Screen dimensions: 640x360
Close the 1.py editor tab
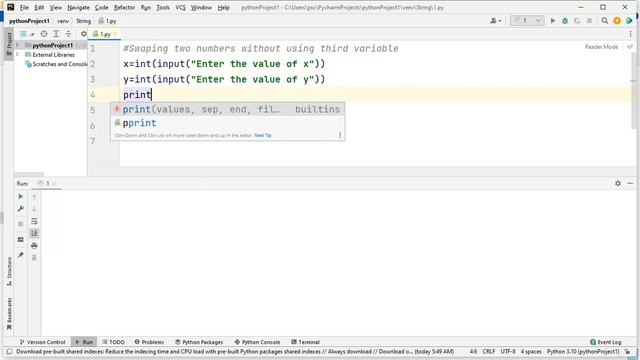(116, 34)
